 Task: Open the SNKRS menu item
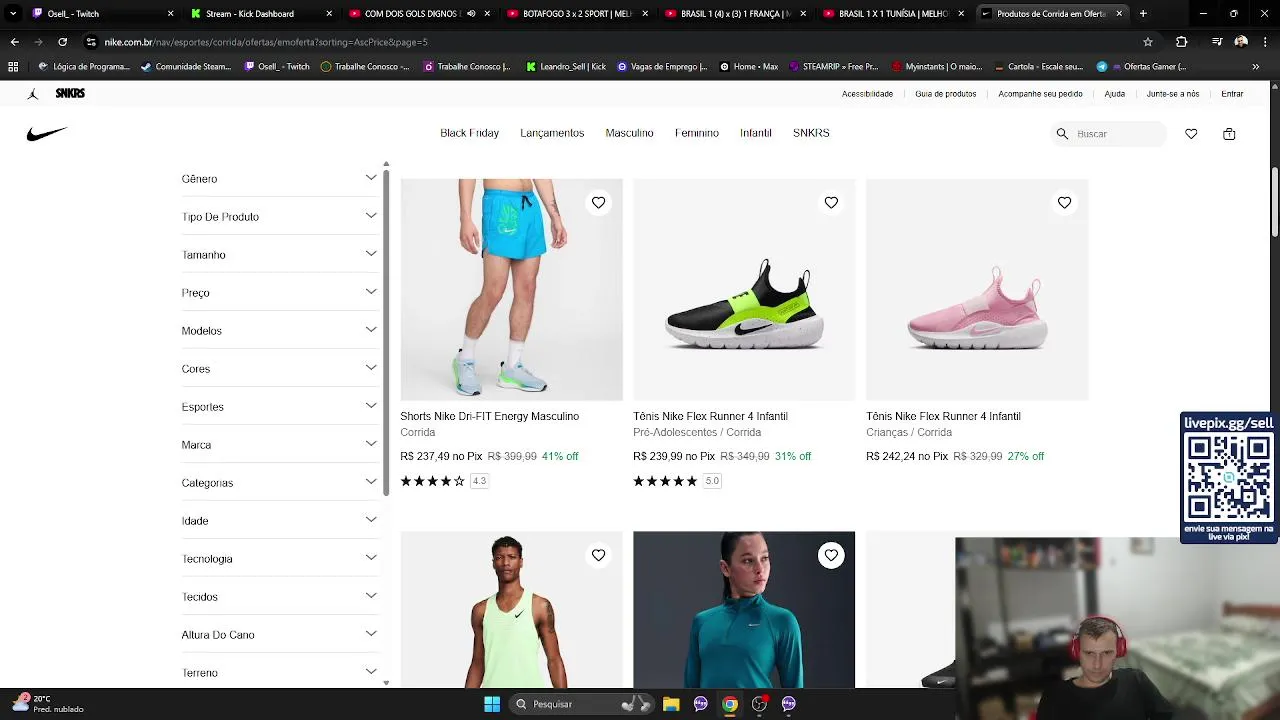click(x=811, y=133)
